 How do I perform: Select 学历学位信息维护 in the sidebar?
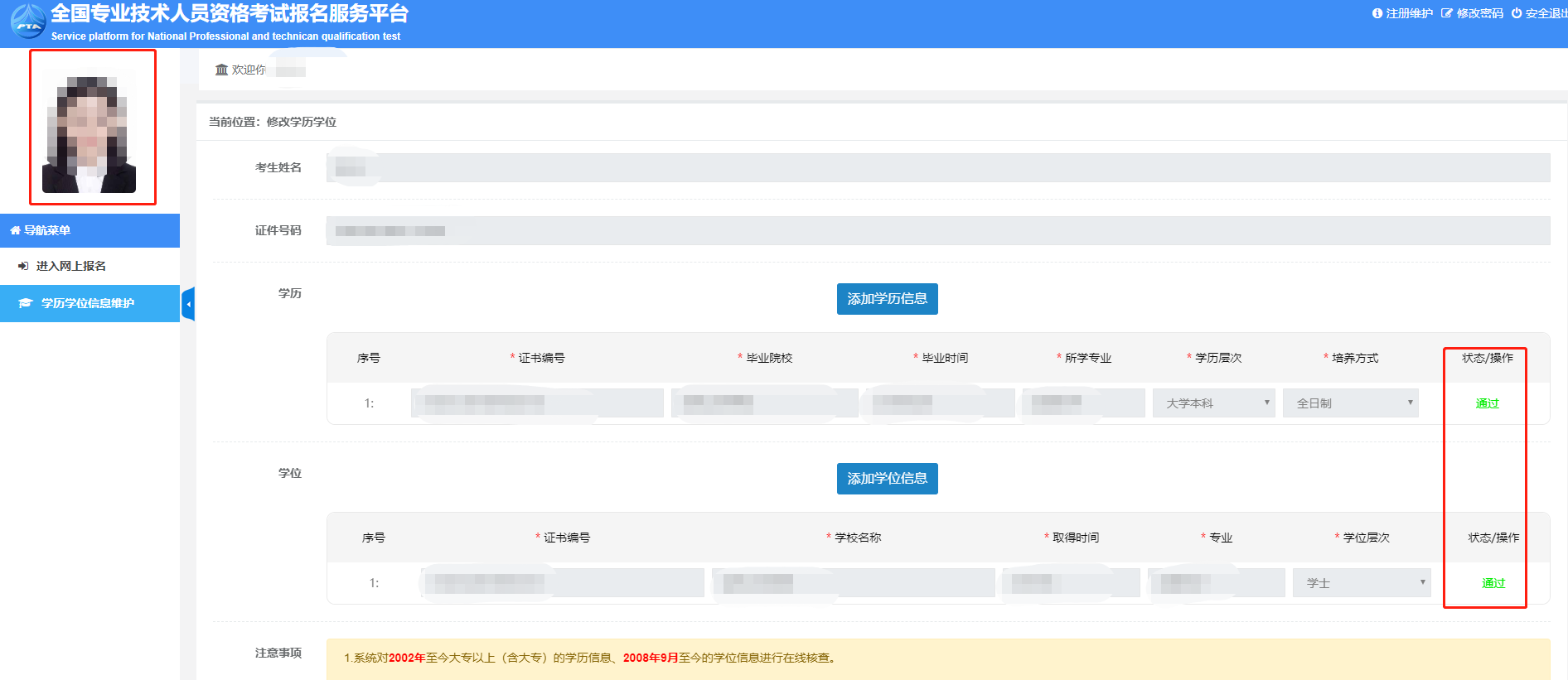[x=88, y=303]
